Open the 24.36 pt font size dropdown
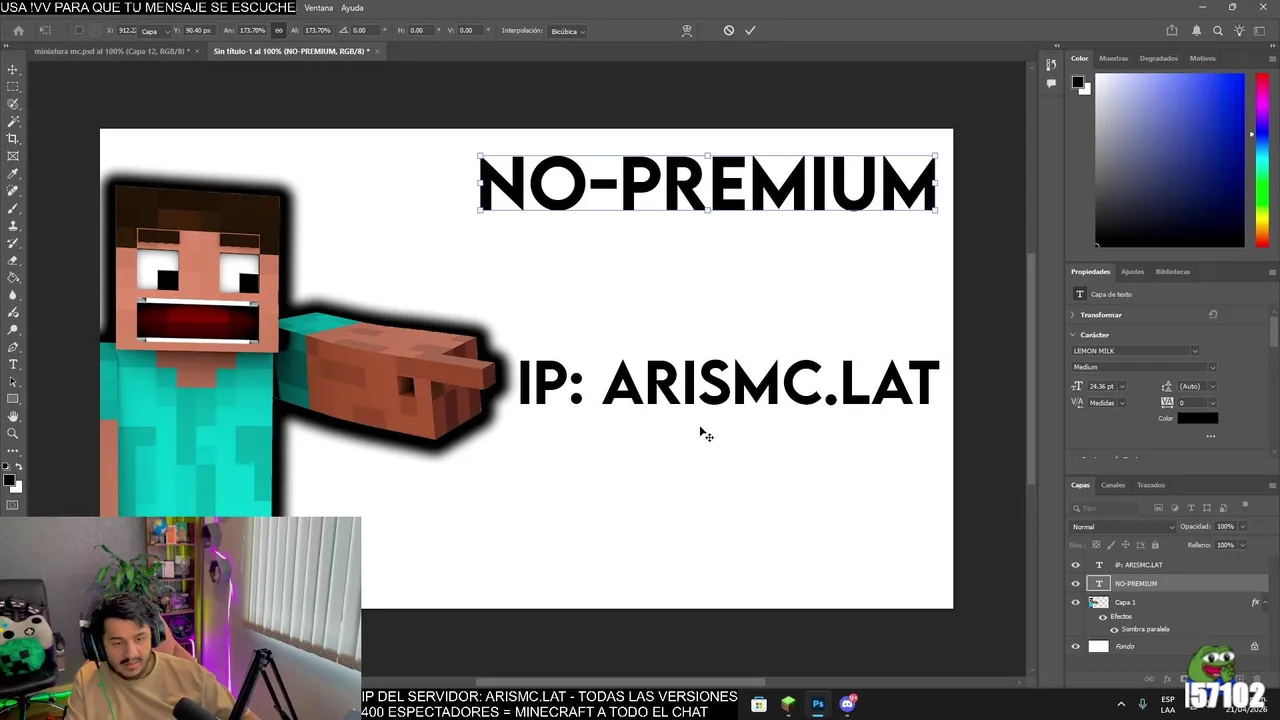 (1121, 386)
